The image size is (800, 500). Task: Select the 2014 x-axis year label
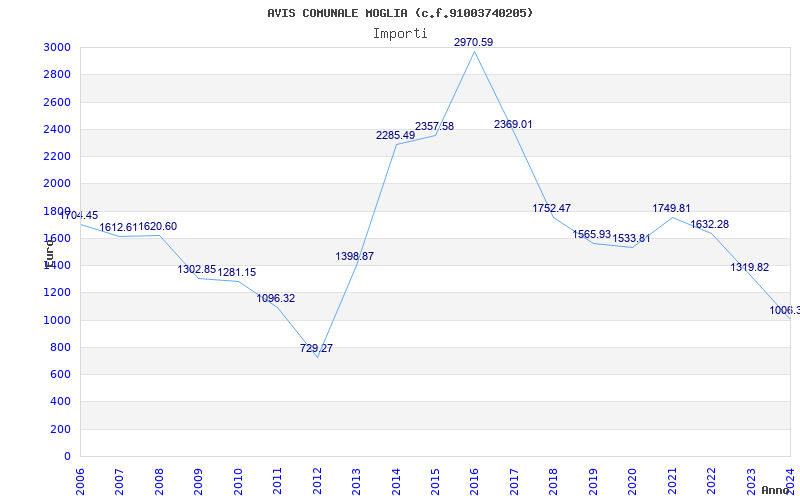tap(396, 481)
